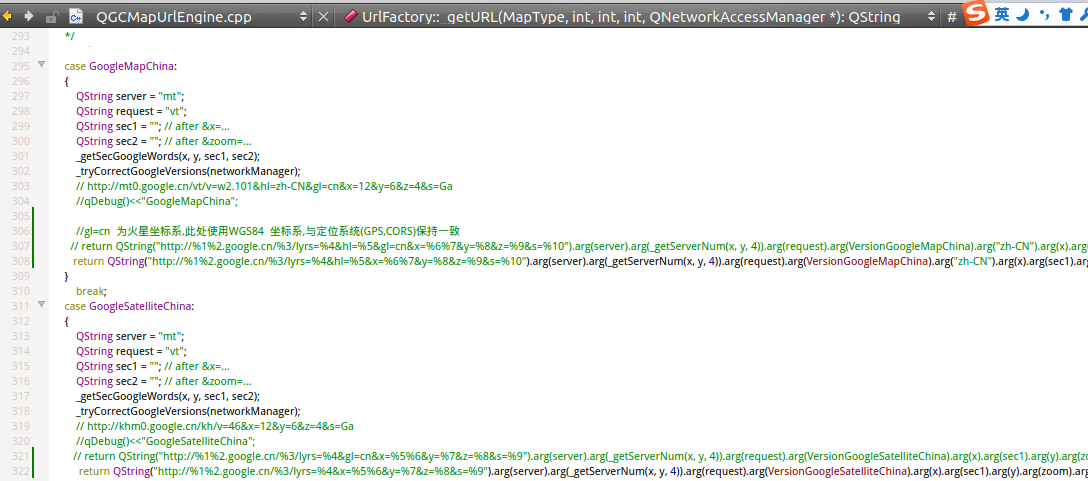Click _getSecGoogleWords call on line 301
This screenshot has height=481, width=1088.
click(169, 156)
